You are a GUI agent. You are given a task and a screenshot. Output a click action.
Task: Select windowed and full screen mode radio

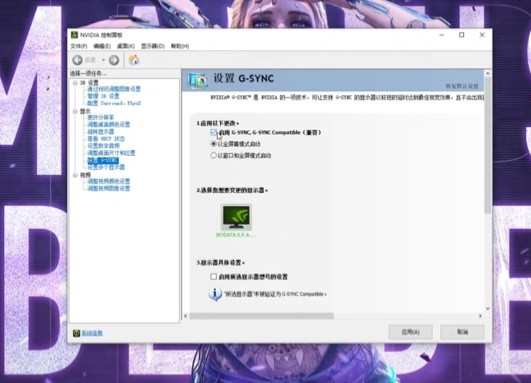(x=213, y=155)
